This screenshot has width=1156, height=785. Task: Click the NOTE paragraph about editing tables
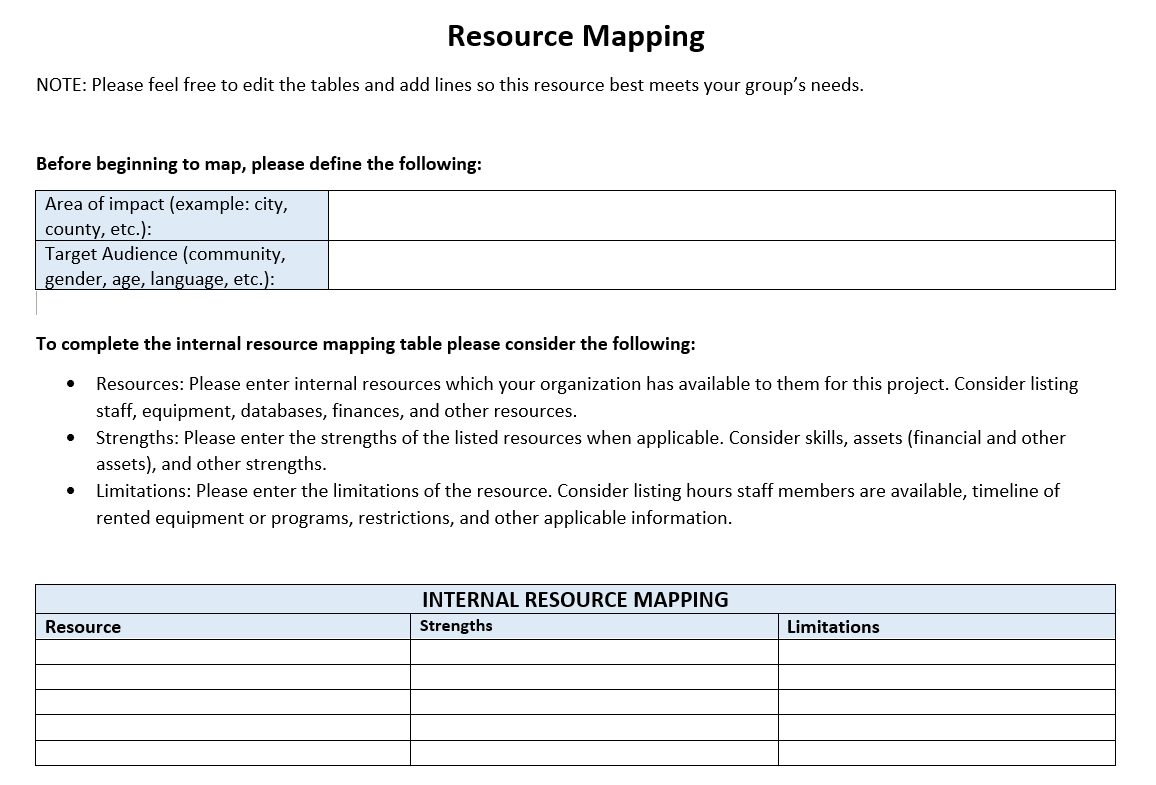(449, 85)
